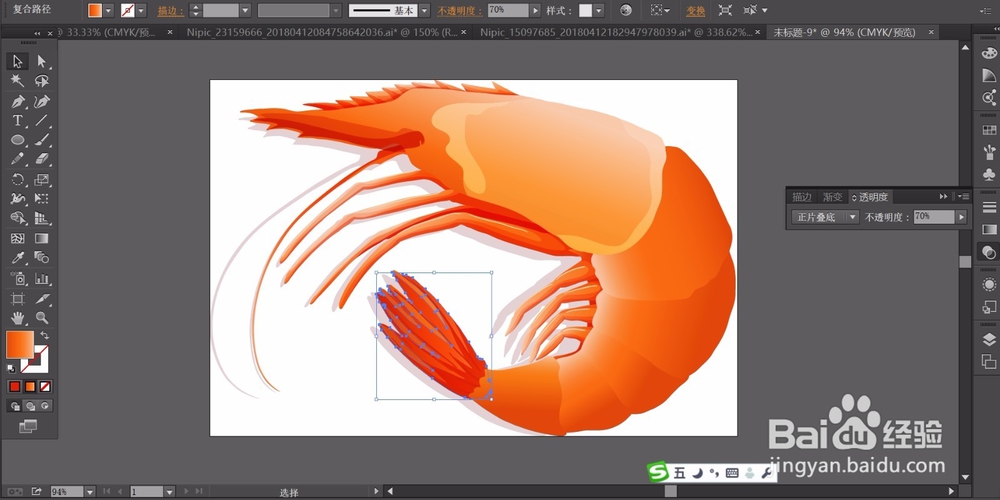This screenshot has width=1000, height=500.
Task: Open the 描边 stroke options link
Action: click(x=170, y=11)
